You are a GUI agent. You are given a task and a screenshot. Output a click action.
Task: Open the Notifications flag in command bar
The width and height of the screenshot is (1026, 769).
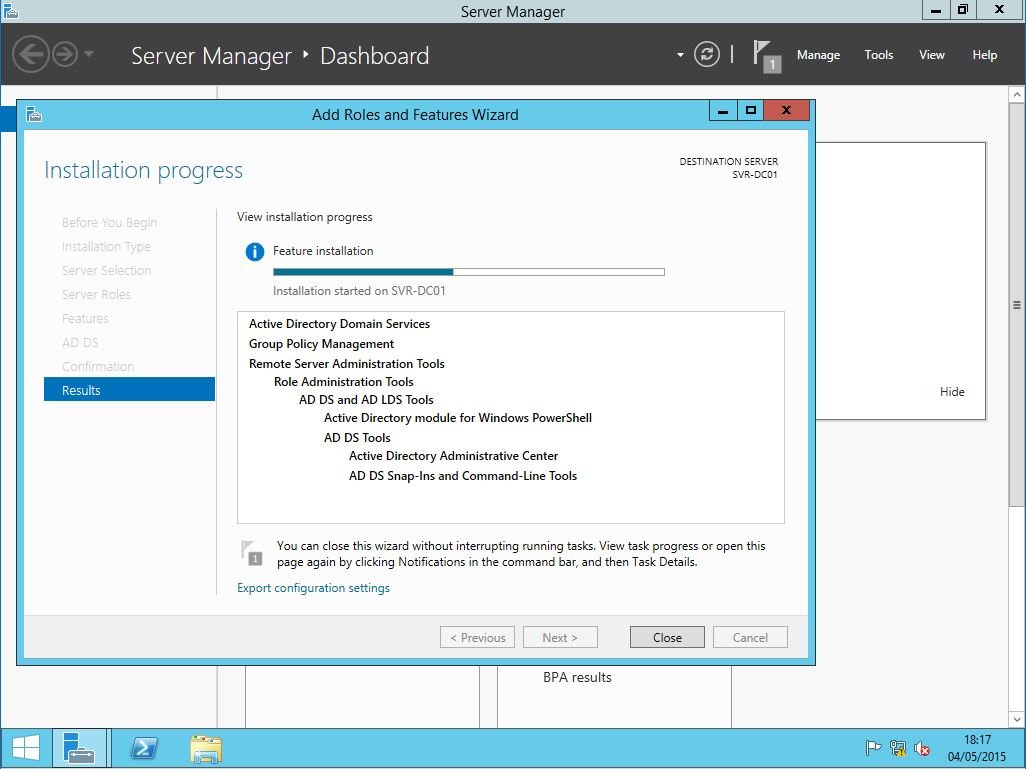click(x=764, y=55)
